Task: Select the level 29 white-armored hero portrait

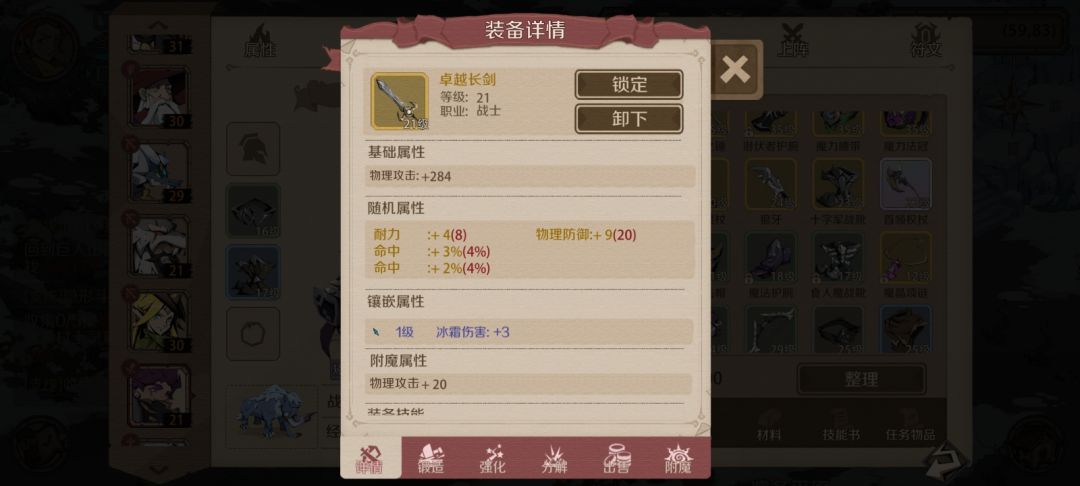Action: 158,172
